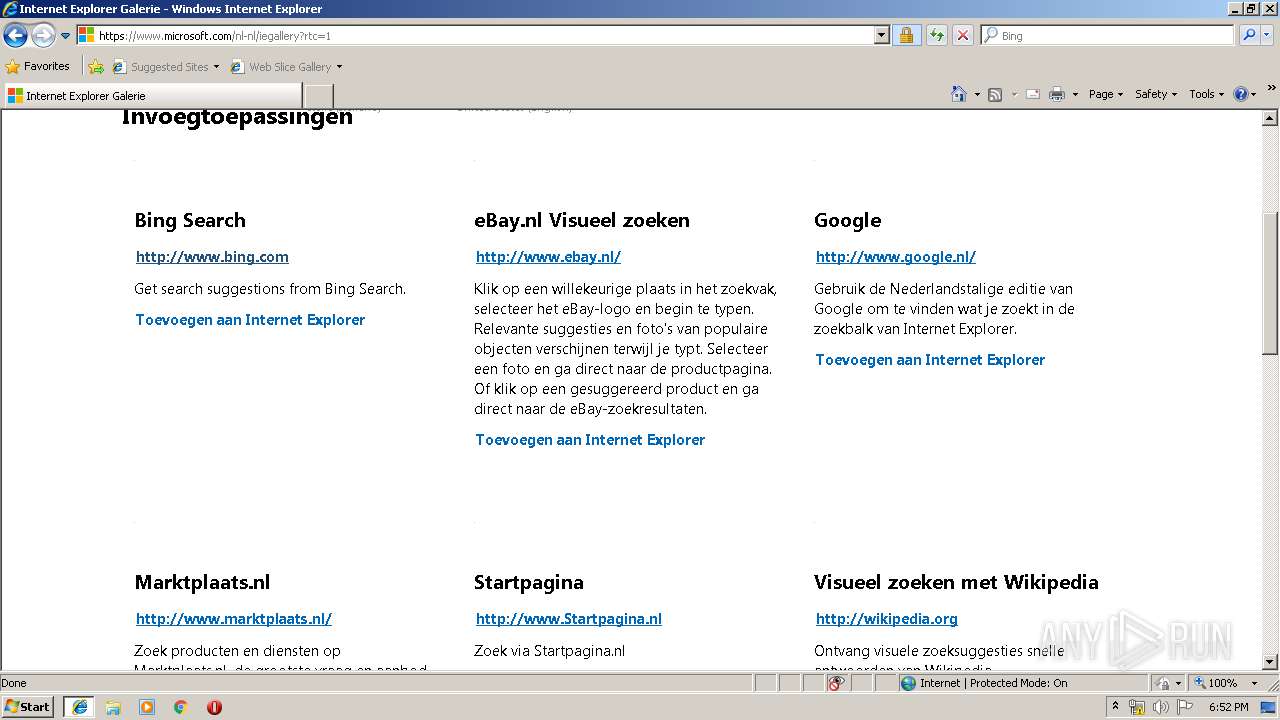1280x720 pixels.
Task: Click the Invoegtoepassingen heading
Action: [237, 118]
